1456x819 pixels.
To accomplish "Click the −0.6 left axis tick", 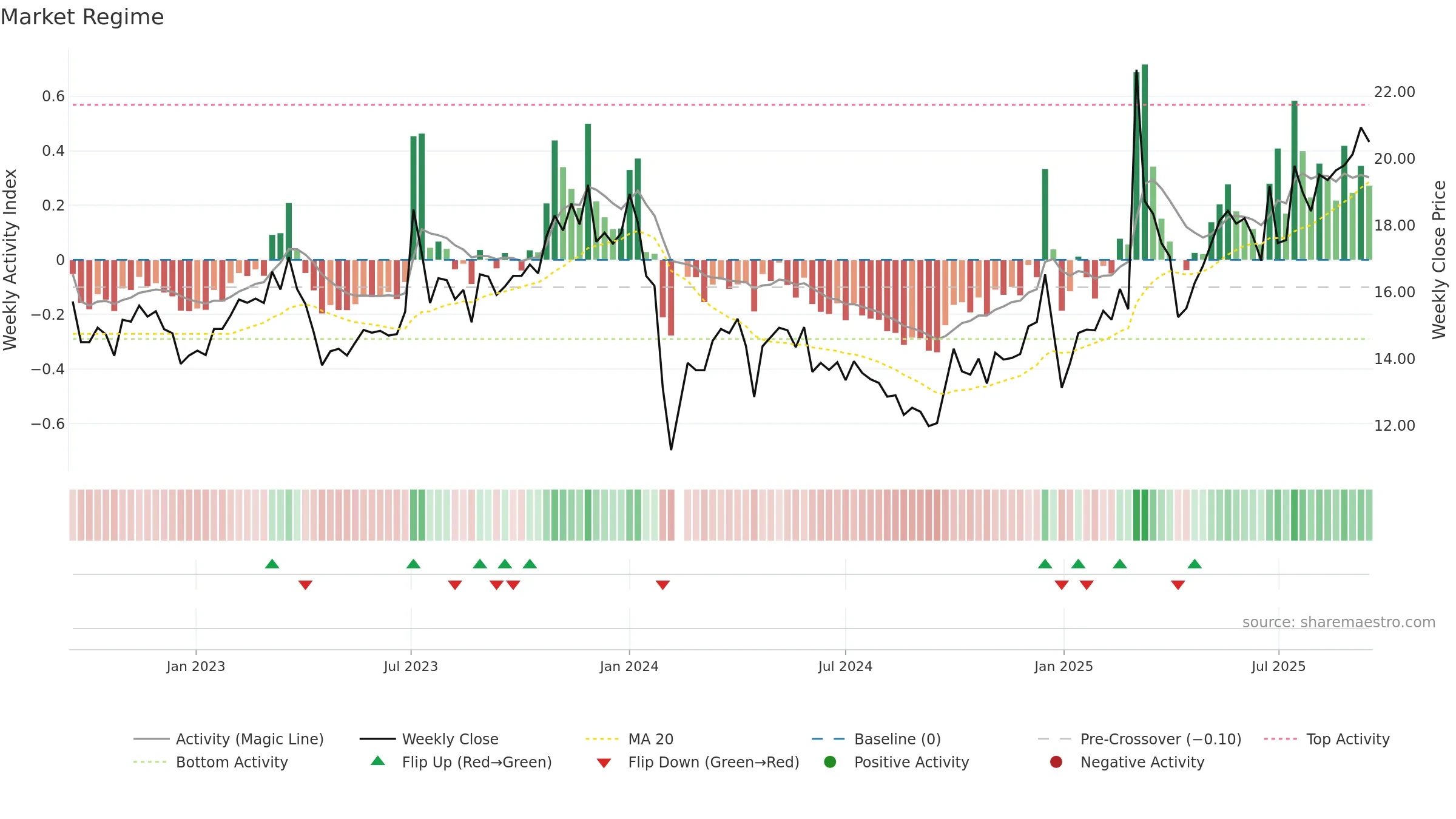I will click(48, 424).
